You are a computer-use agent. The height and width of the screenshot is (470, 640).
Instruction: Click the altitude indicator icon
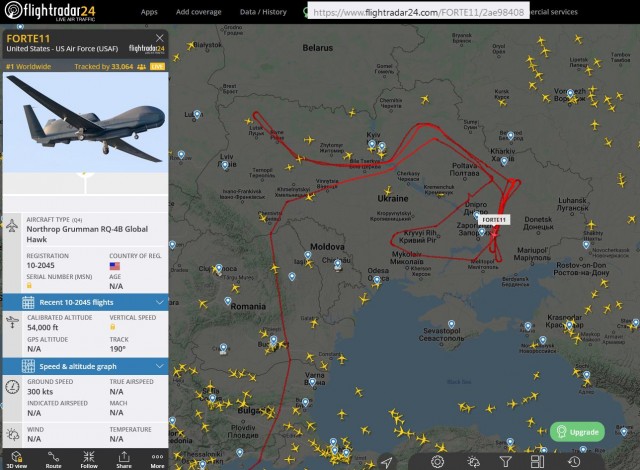tap(12, 321)
